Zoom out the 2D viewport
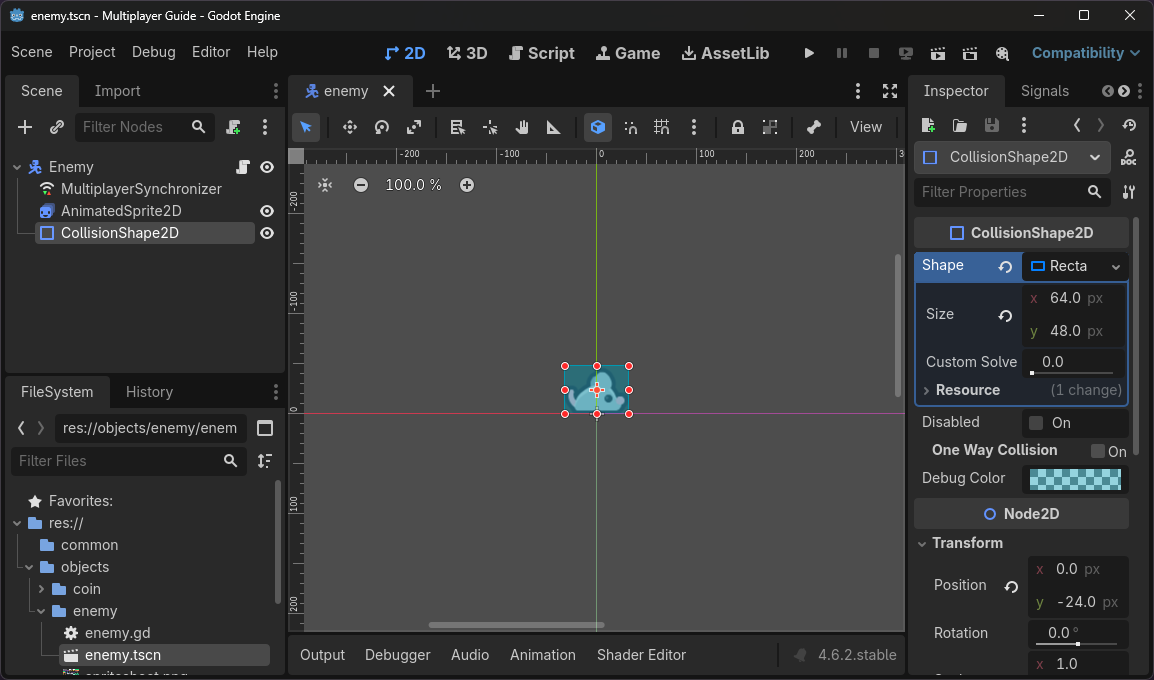This screenshot has width=1154, height=680. 361,185
